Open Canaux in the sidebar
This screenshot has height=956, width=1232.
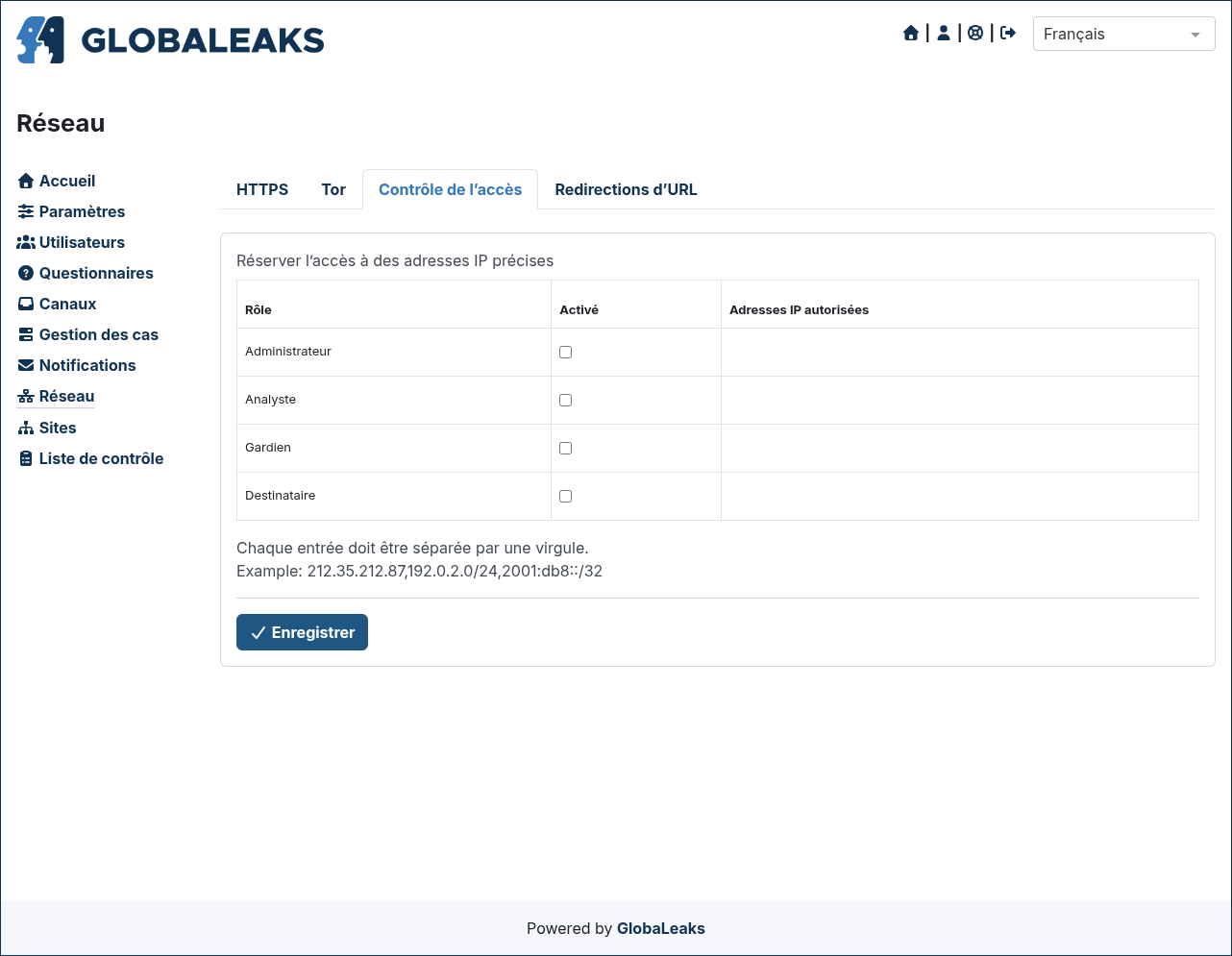coord(58,304)
